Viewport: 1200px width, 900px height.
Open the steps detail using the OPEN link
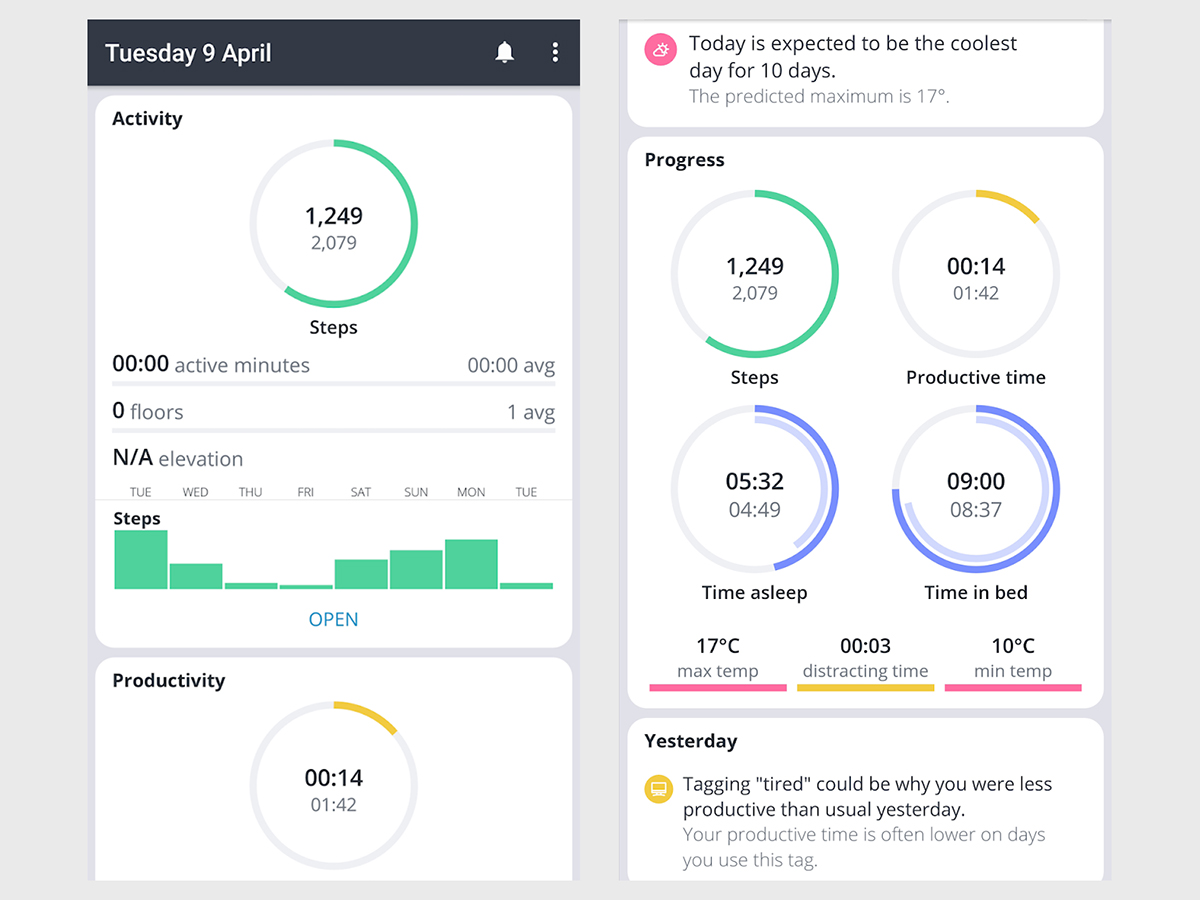(333, 619)
